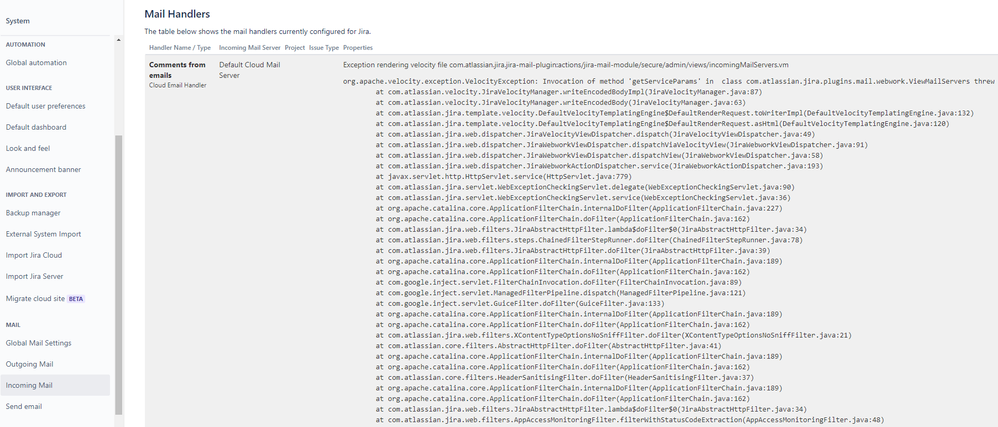Open the System section heading
Image resolution: width=998 pixels, height=427 pixels.
18,21
